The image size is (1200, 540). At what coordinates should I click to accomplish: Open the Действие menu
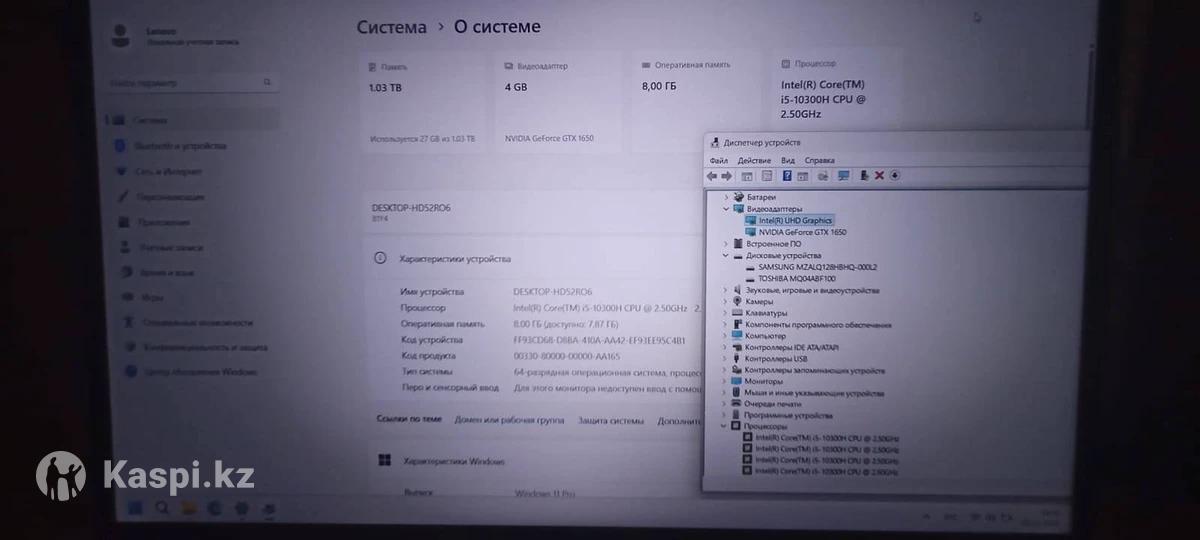[754, 160]
